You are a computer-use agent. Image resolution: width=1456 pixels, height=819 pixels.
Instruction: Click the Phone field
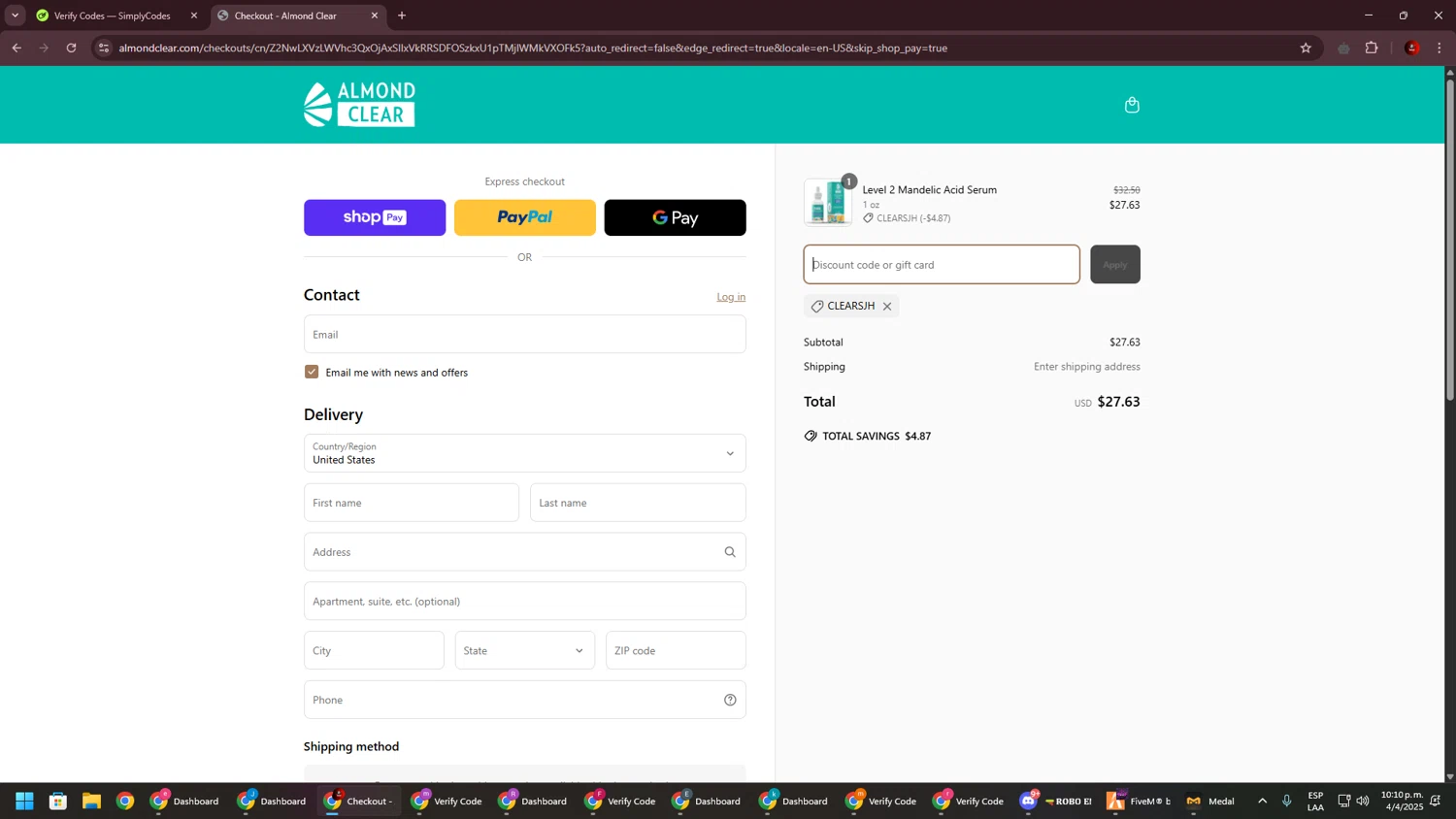(524, 700)
